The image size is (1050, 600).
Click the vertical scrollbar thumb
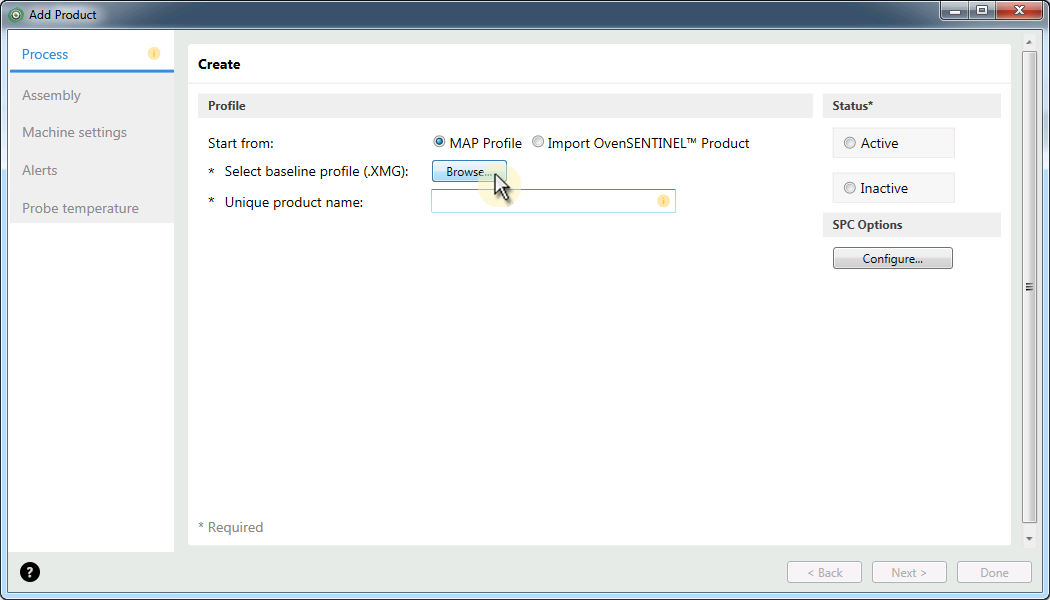click(x=1030, y=287)
